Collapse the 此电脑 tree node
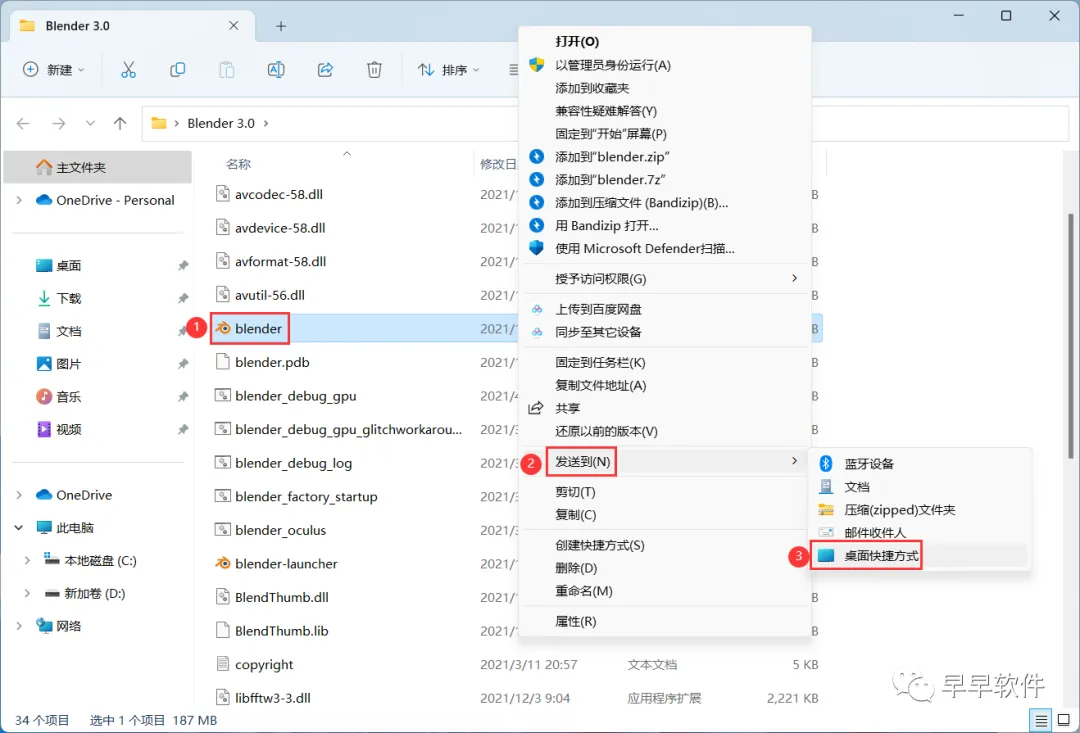This screenshot has height=733, width=1080. tap(19, 528)
